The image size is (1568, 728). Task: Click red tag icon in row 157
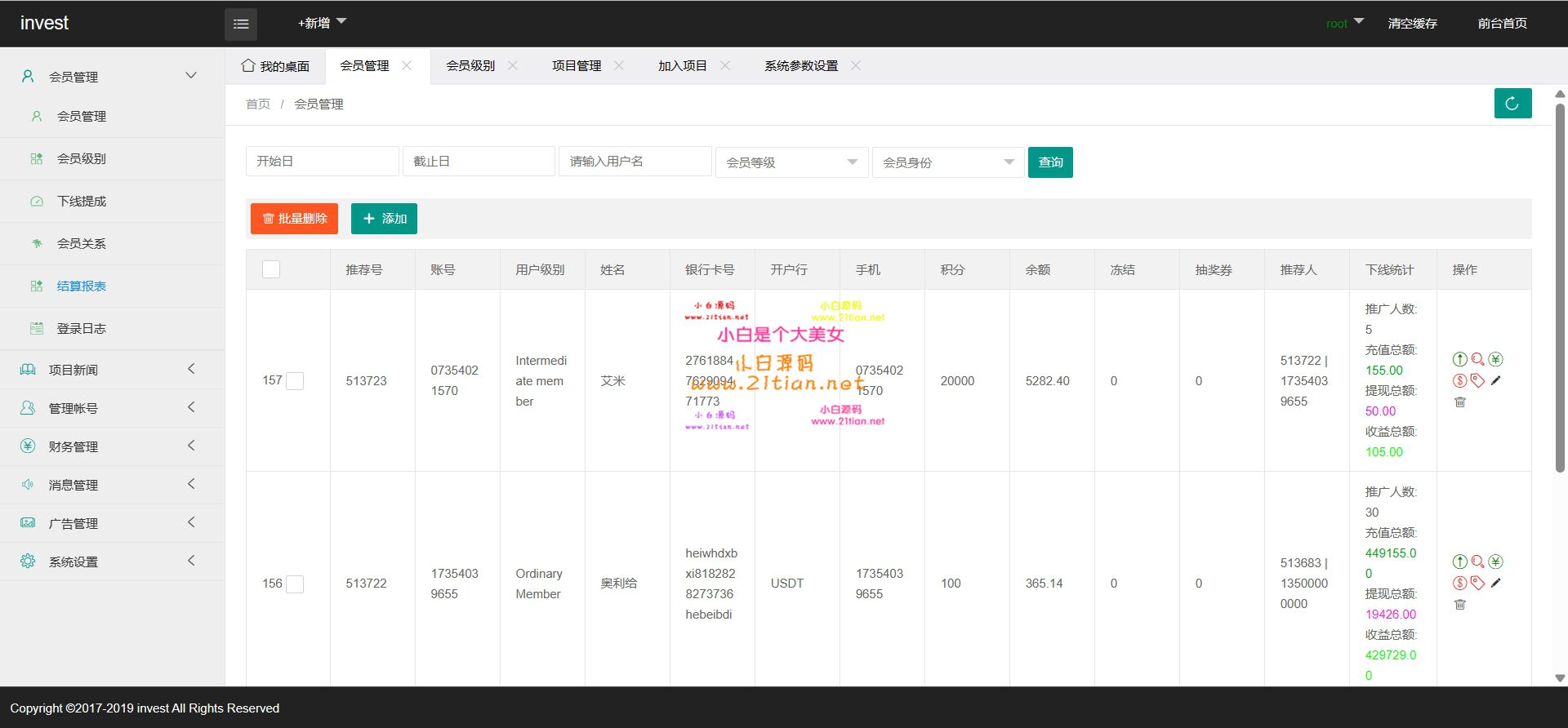[x=1478, y=380]
